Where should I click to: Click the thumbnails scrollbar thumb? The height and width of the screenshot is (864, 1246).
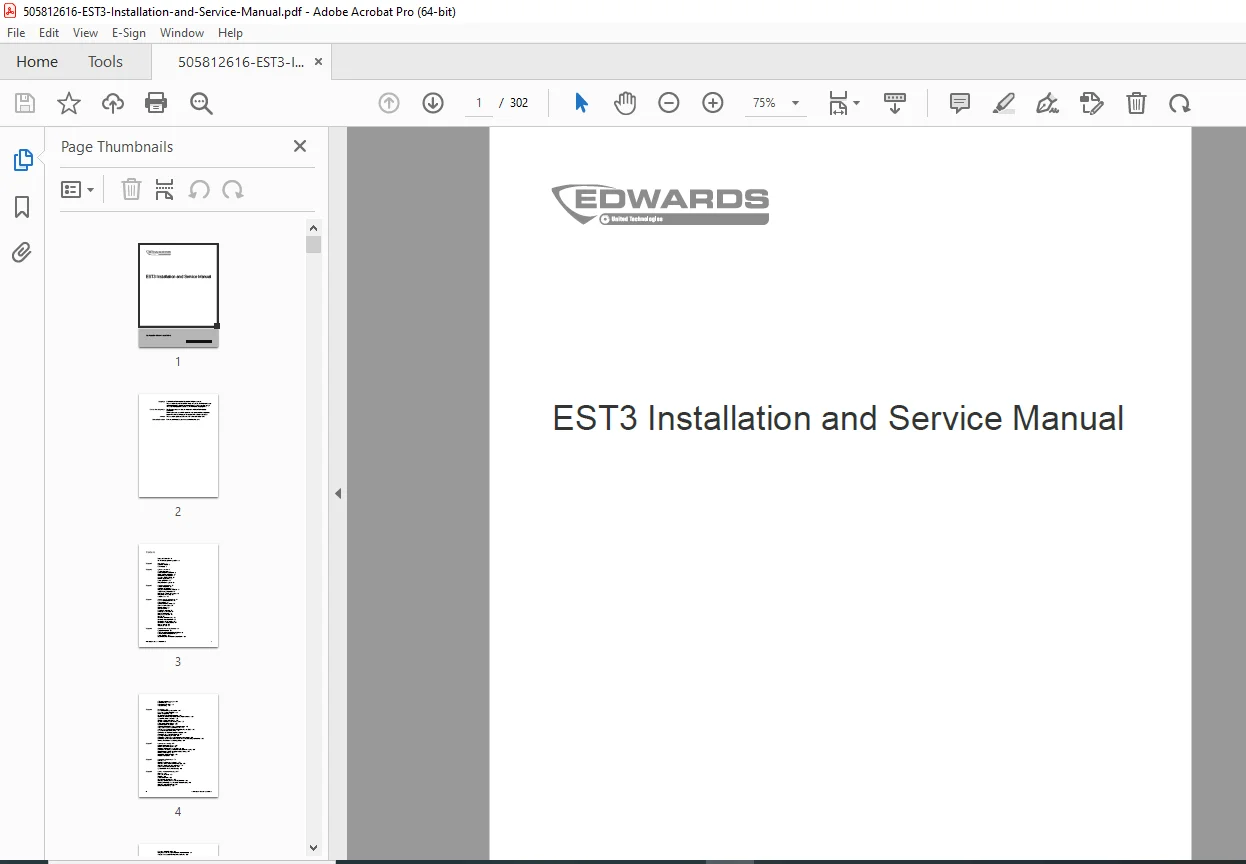coord(314,245)
